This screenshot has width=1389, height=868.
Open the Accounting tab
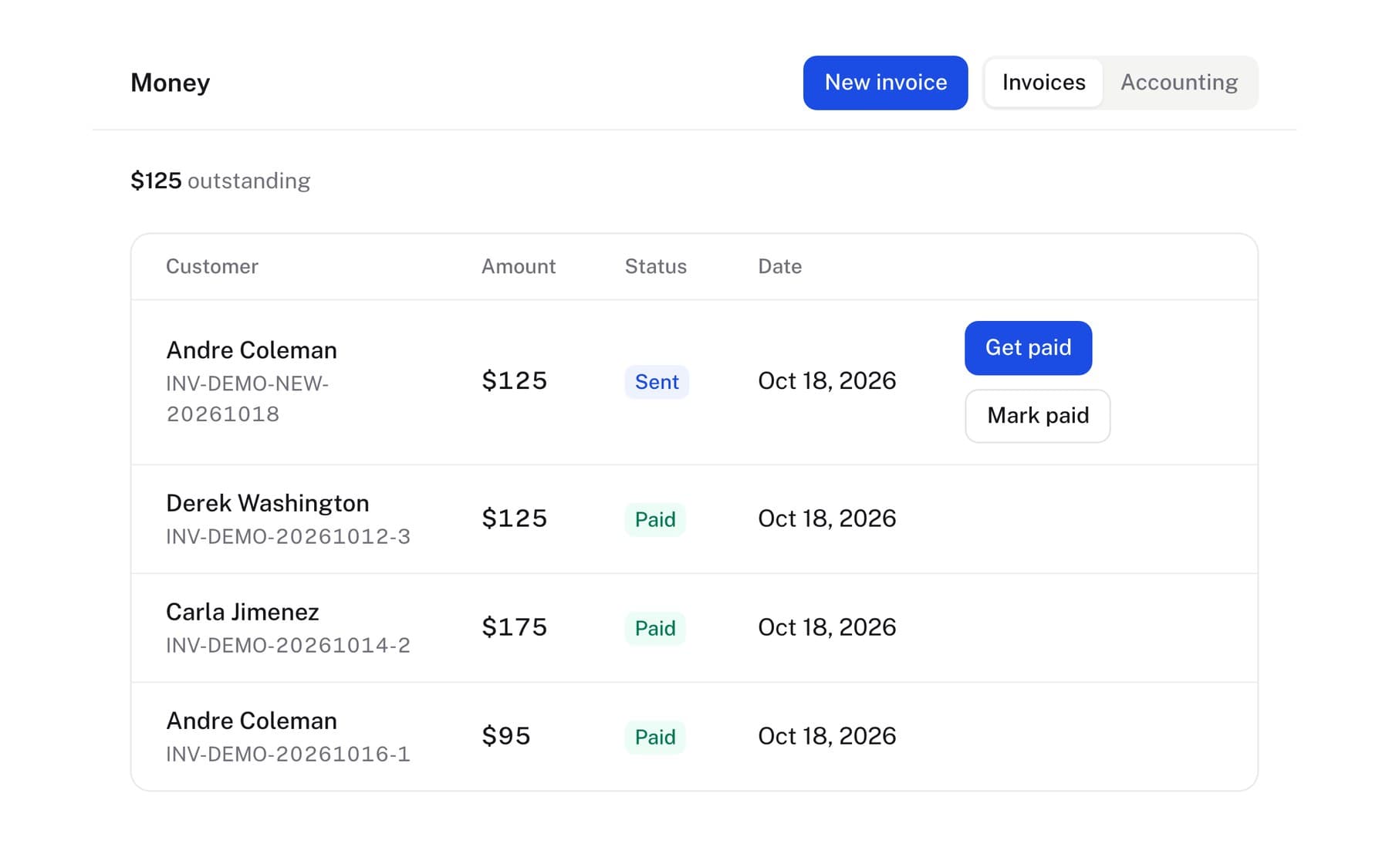1178,83
